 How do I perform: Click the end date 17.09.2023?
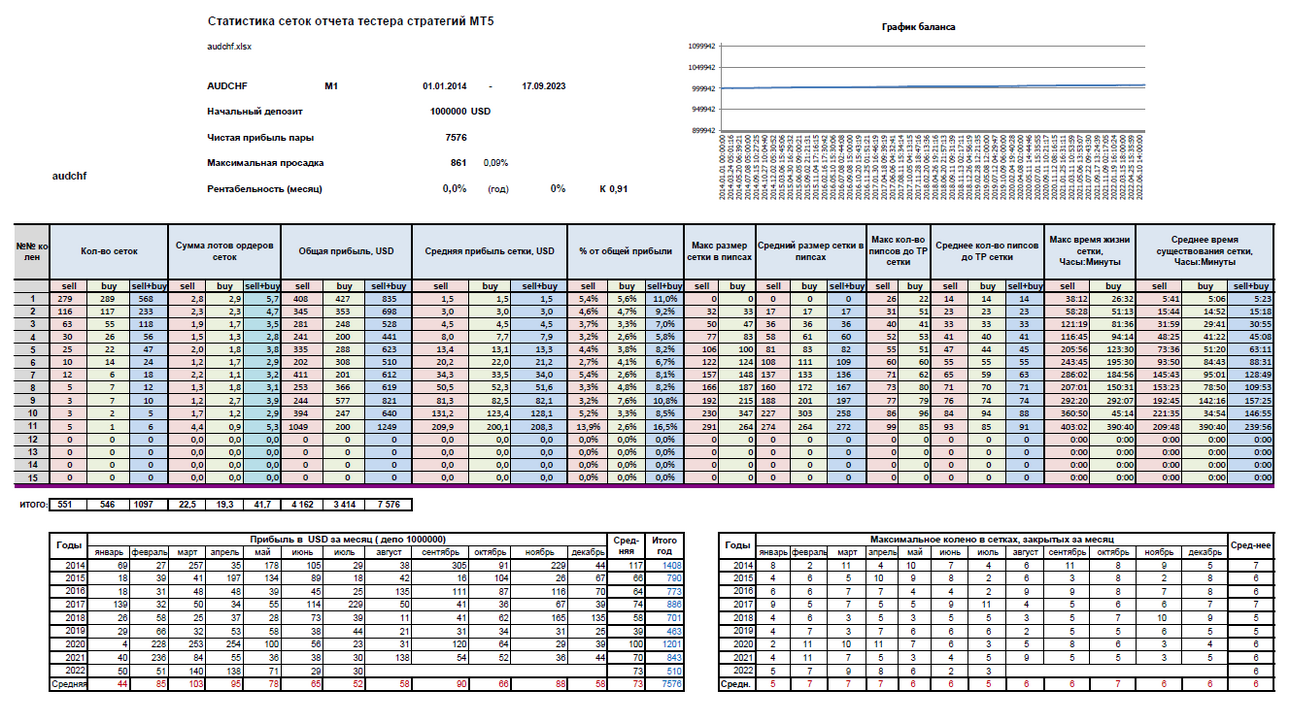pyautogui.click(x=544, y=87)
